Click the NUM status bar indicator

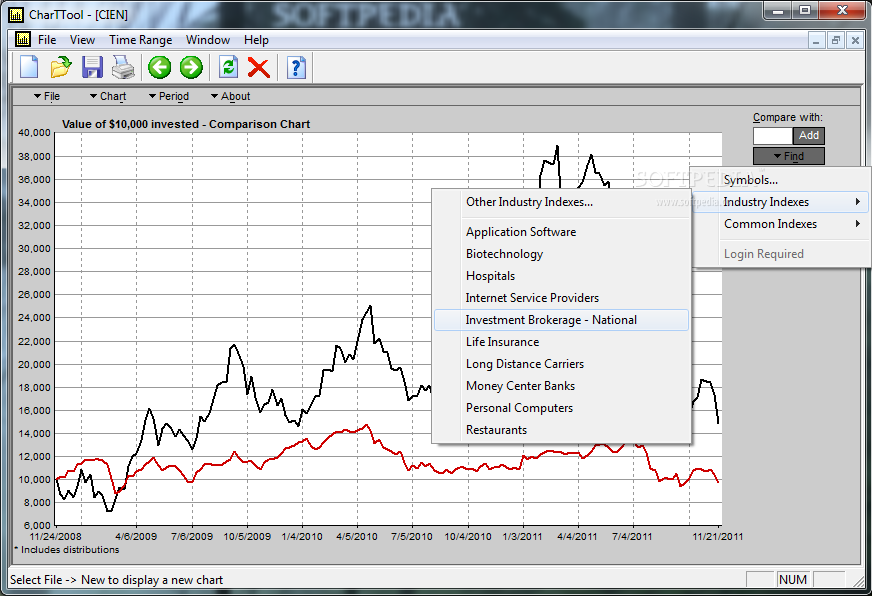(x=793, y=579)
